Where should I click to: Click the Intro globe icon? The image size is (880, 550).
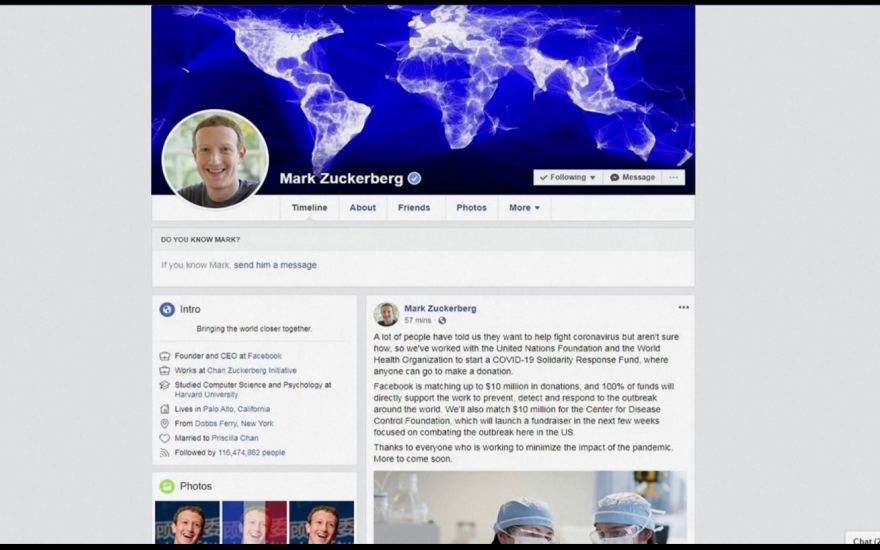pos(167,309)
